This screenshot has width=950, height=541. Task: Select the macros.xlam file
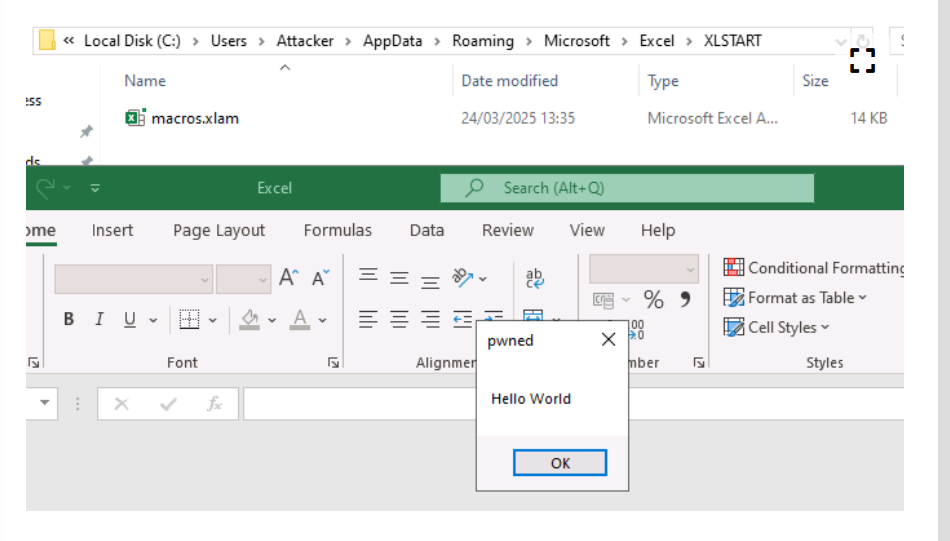(x=195, y=118)
